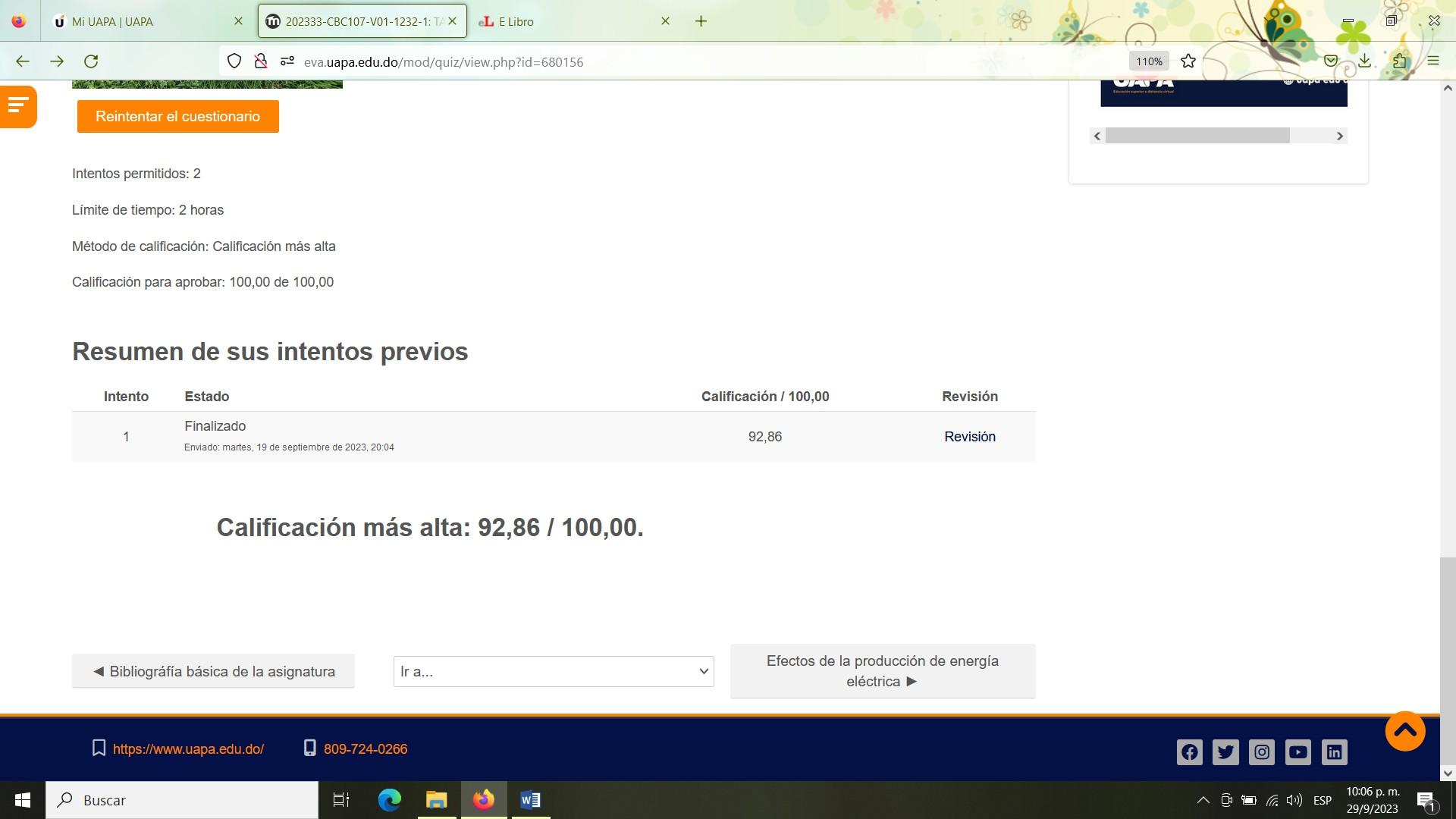Click the browser reload button

pyautogui.click(x=91, y=61)
